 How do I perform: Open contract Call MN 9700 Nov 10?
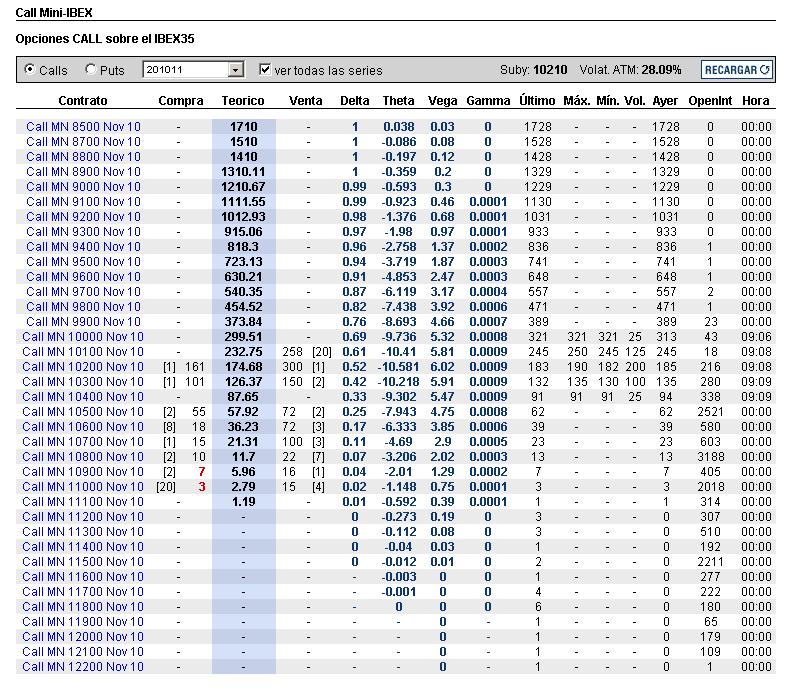pyautogui.click(x=83, y=292)
